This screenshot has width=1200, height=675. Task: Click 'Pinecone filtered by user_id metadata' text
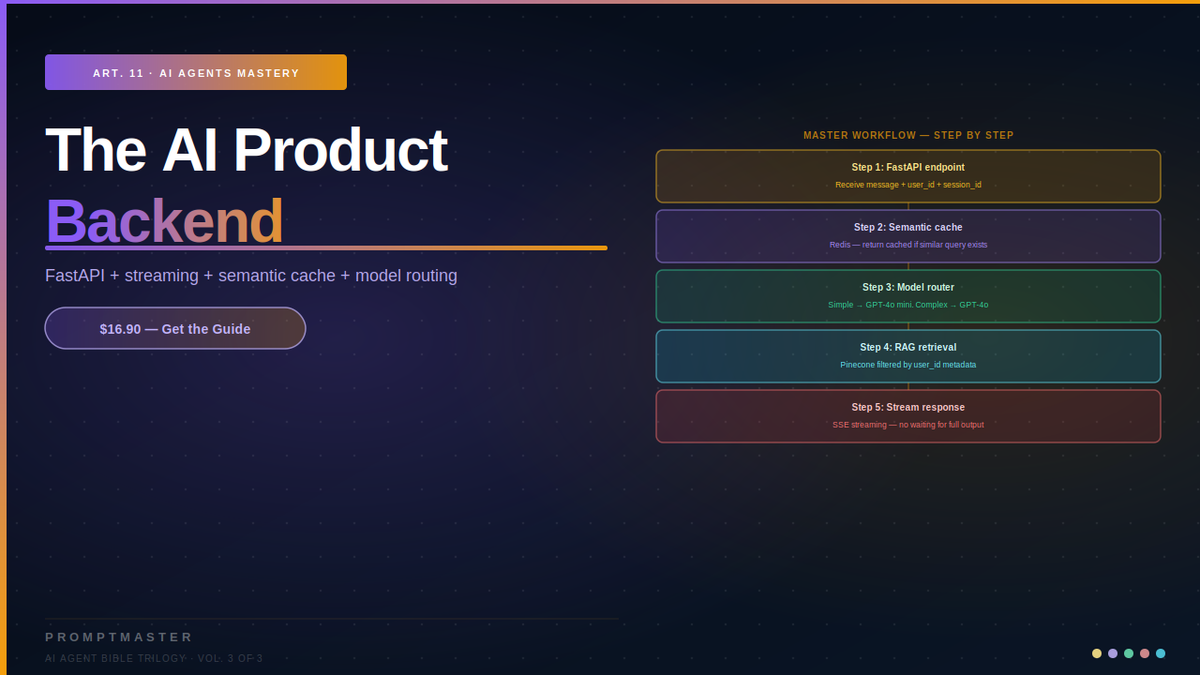pyautogui.click(x=908, y=365)
